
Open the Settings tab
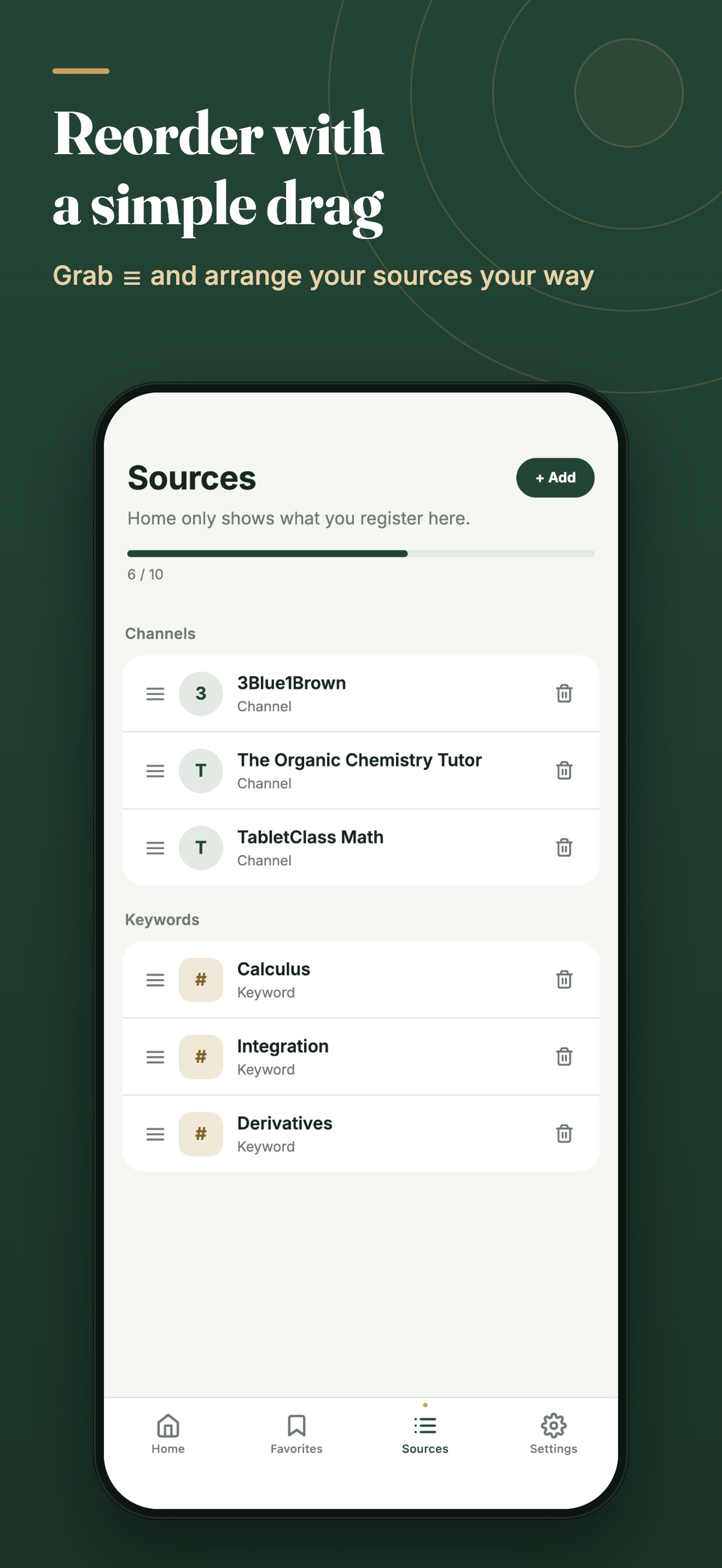point(553,1434)
